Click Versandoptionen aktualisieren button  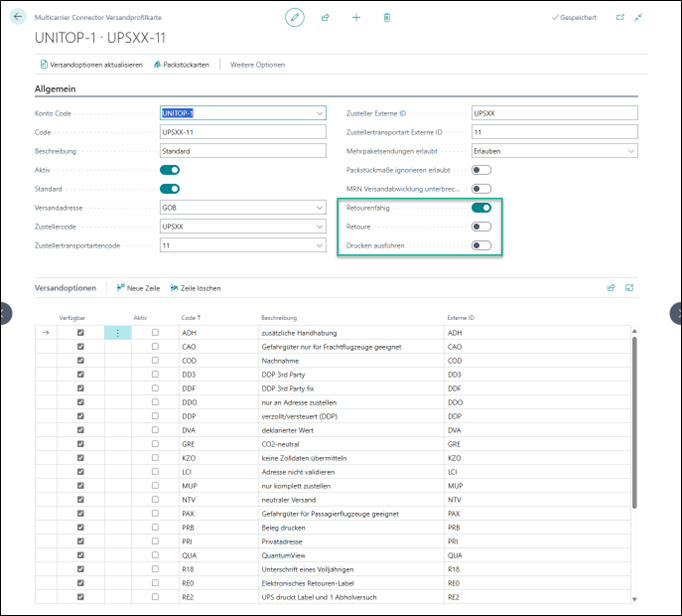[90, 65]
